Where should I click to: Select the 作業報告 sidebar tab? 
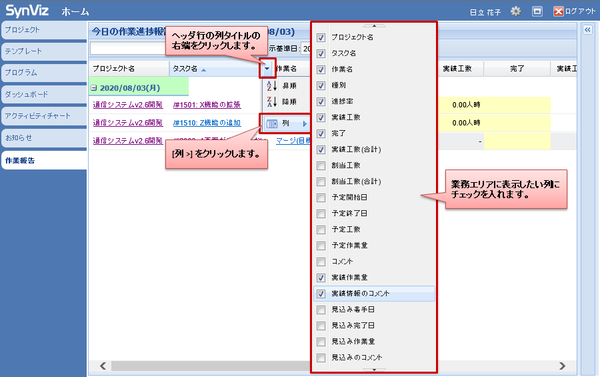(44, 160)
